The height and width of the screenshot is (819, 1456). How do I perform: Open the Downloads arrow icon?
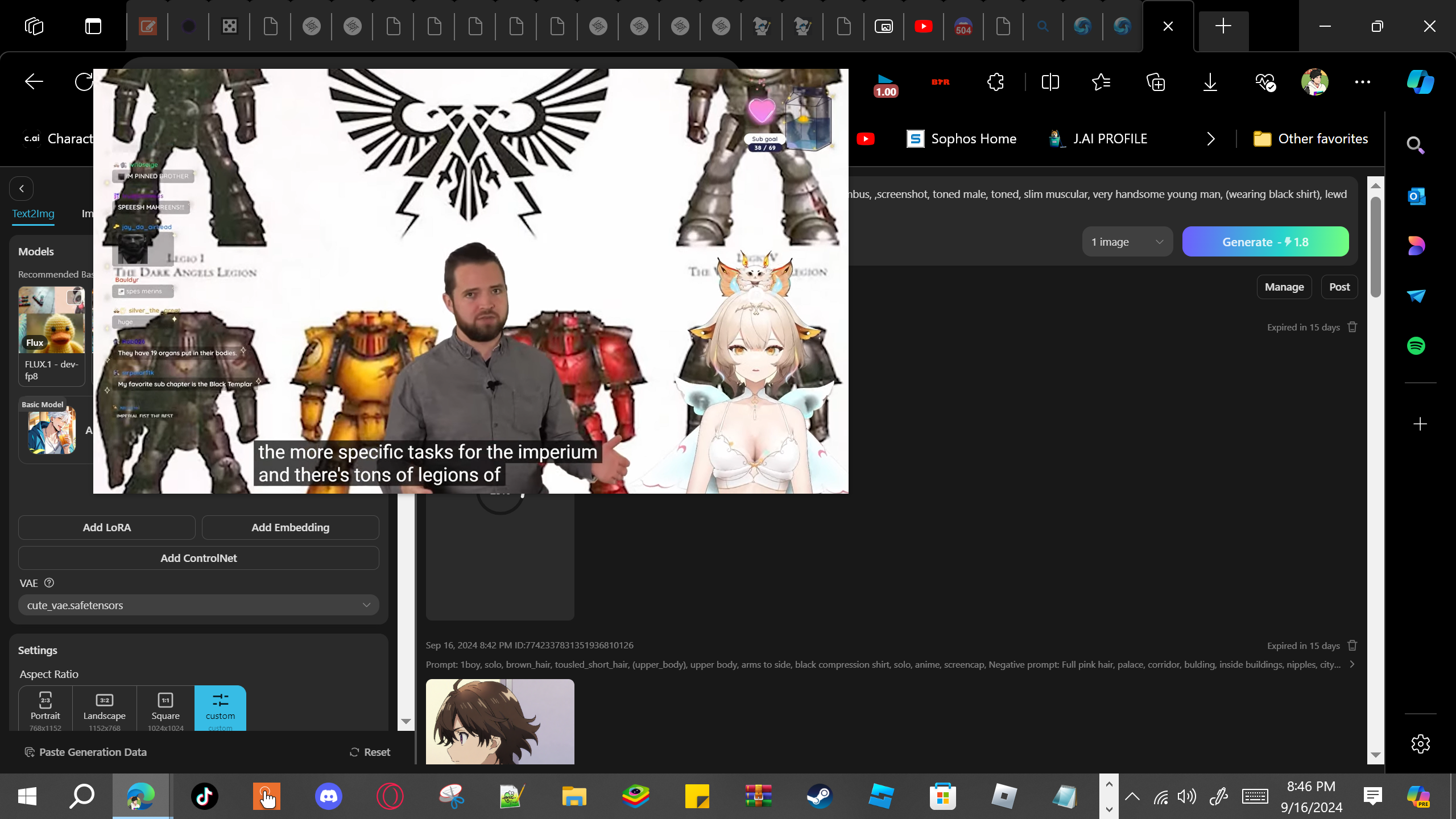pos(1210,82)
